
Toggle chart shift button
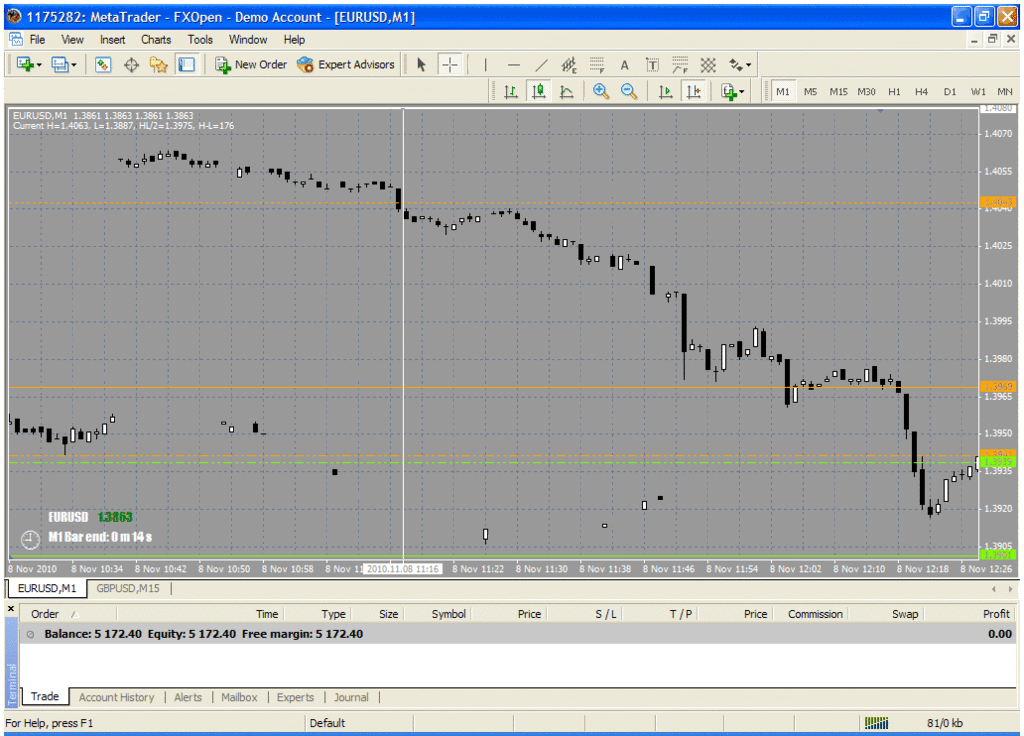click(692, 92)
